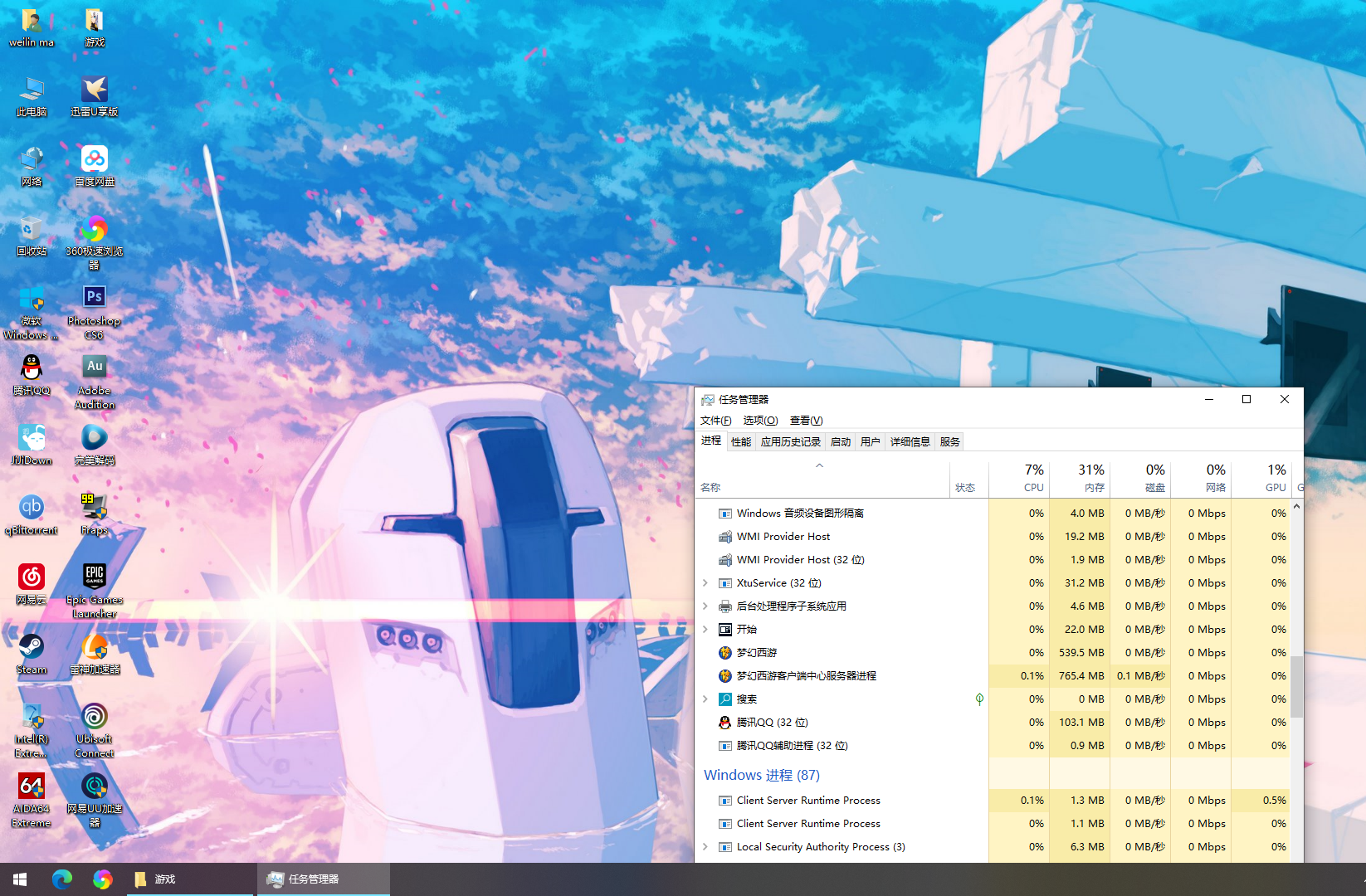Image resolution: width=1366 pixels, height=896 pixels.
Task: Select the 腾讯QQ (32 位) process row
Action: [x=993, y=723]
